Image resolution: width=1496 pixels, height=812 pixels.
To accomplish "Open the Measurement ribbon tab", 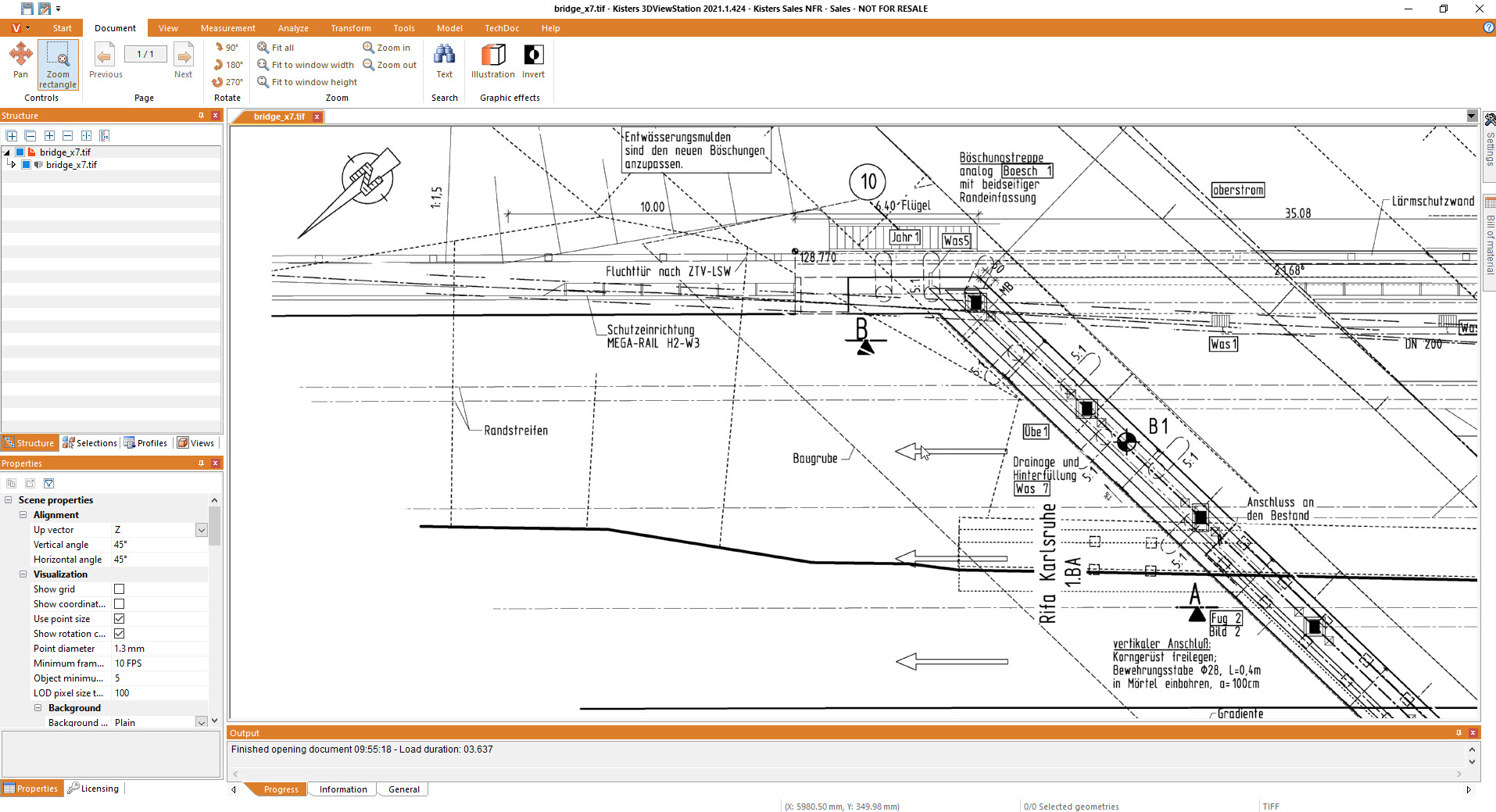I will 228,28.
